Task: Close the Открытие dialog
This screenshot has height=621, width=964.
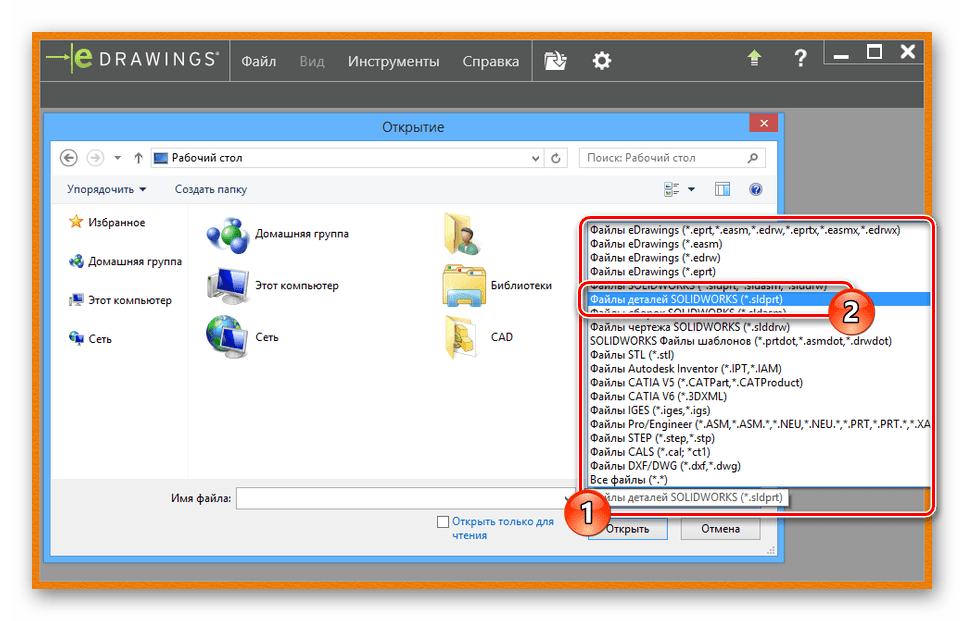Action: point(764,123)
